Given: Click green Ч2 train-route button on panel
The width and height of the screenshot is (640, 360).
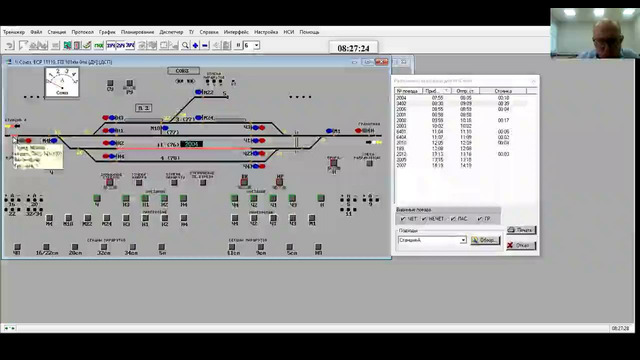Looking at the screenshot, I should click(x=254, y=198).
